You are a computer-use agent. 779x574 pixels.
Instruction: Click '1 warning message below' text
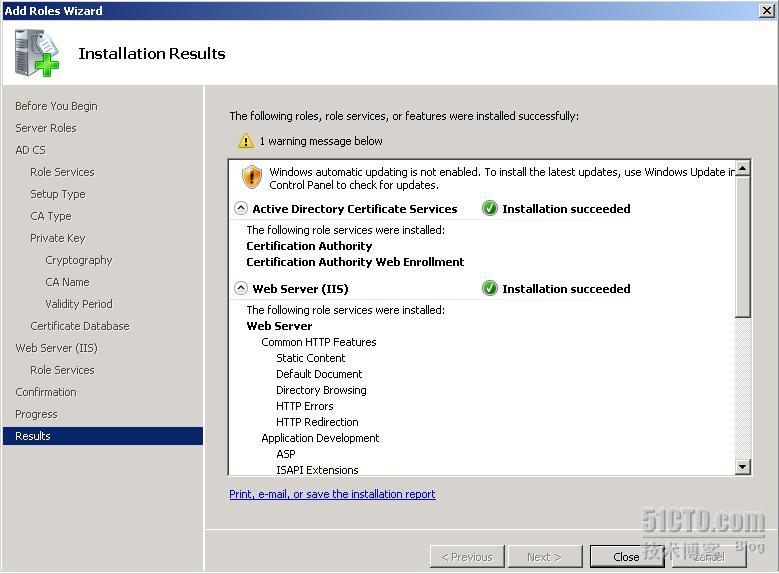[321, 141]
